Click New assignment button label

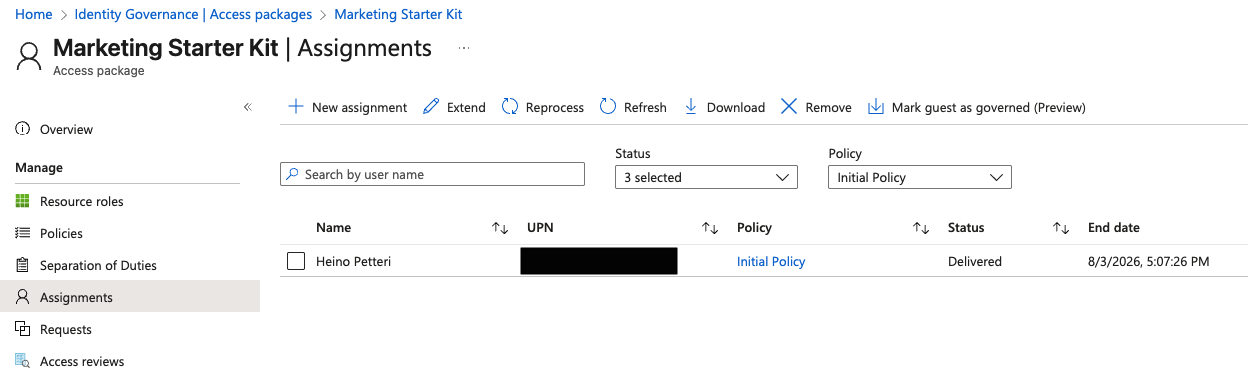click(x=359, y=107)
